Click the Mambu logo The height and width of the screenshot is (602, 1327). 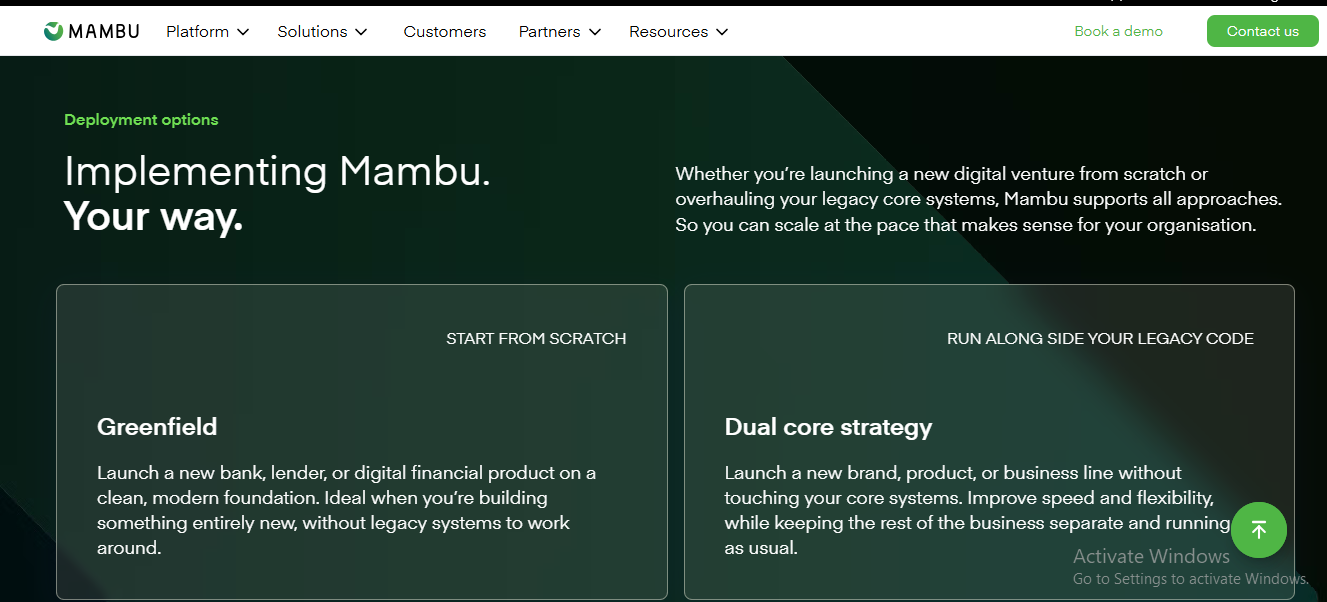coord(91,31)
